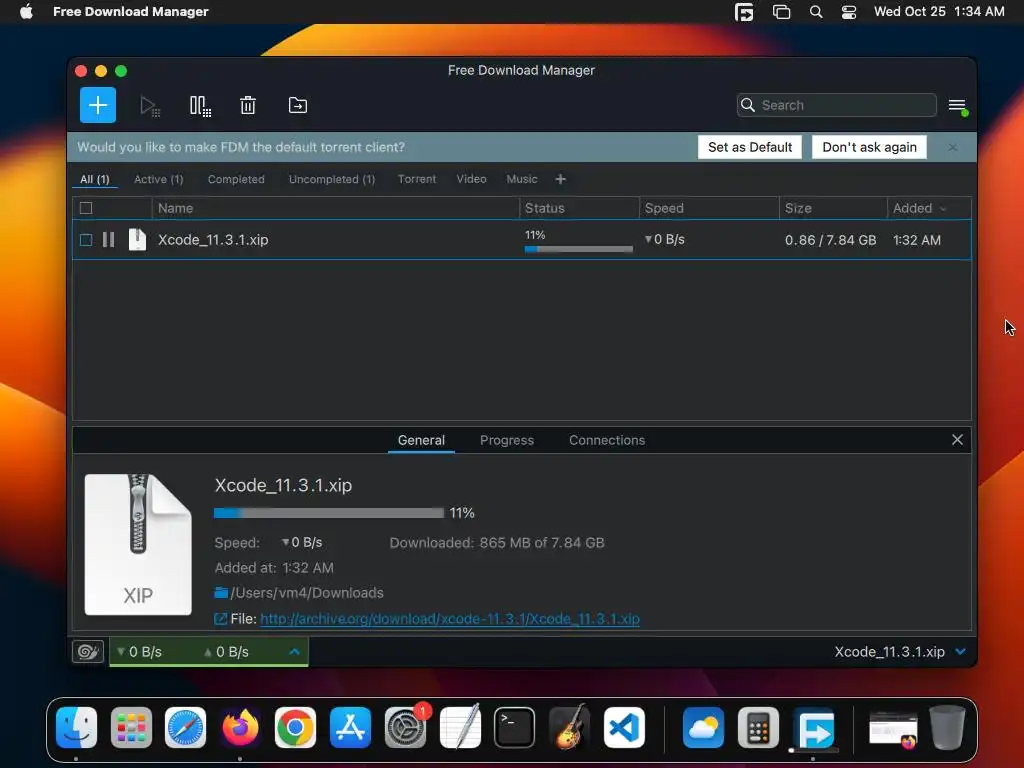Viewport: 1024px width, 768px height.
Task: Select the Completed filter tab
Action: (236, 179)
